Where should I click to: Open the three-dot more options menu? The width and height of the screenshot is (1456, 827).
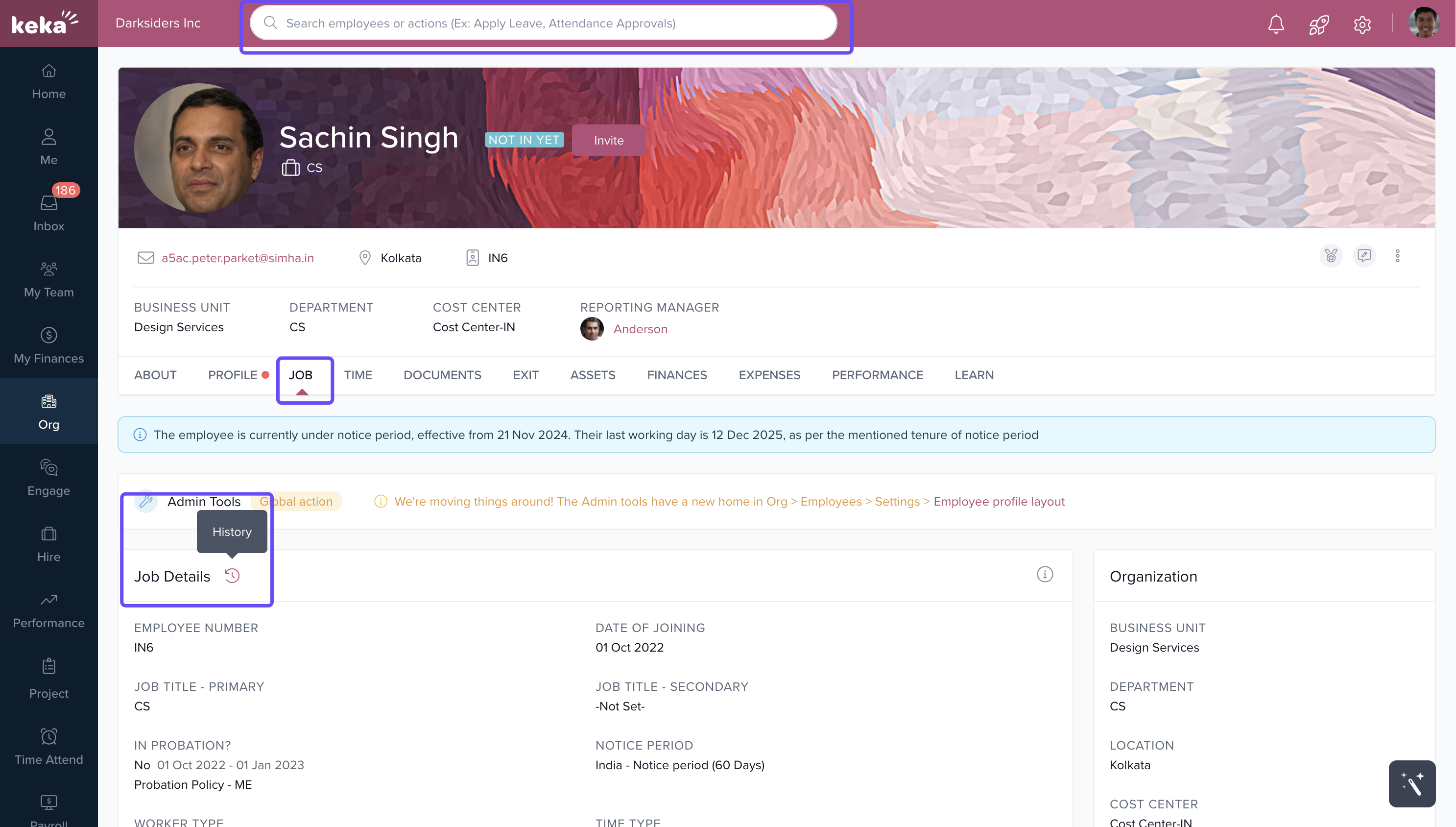tap(1398, 256)
